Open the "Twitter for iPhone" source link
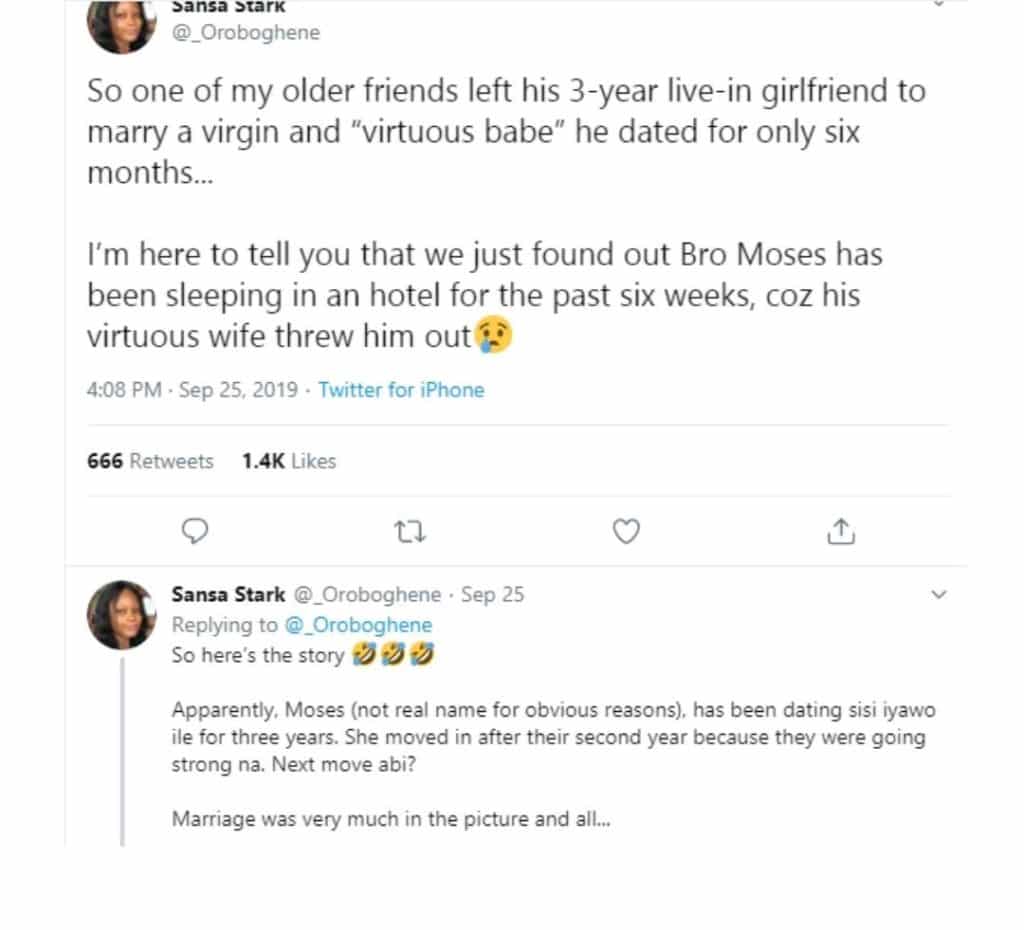 pos(401,390)
